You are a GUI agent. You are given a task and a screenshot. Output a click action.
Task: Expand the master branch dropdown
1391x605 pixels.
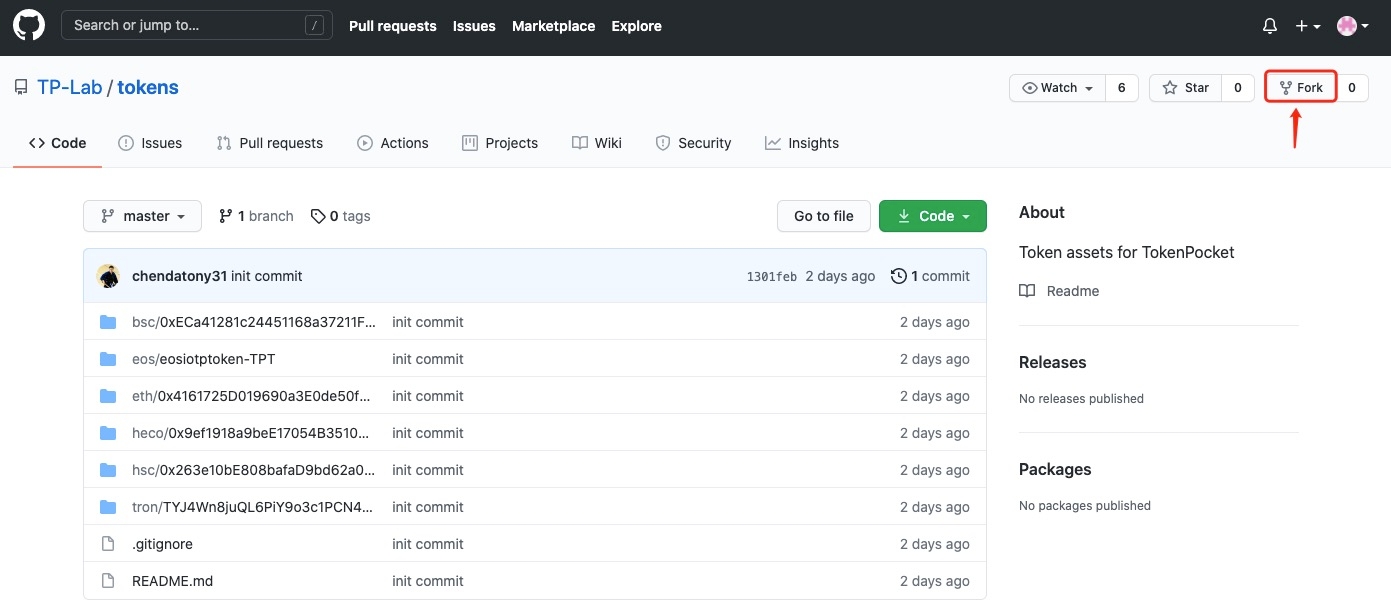click(142, 216)
